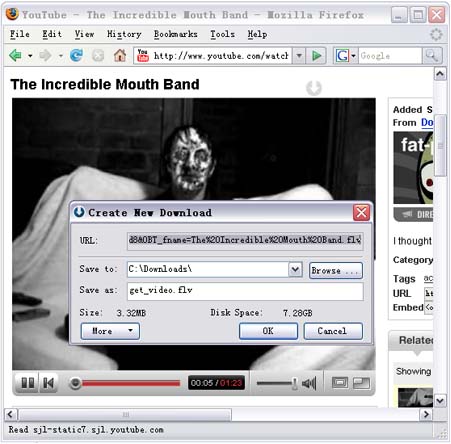This screenshot has width=451, height=444.
Task: Click the download URL field
Action: coord(245,240)
